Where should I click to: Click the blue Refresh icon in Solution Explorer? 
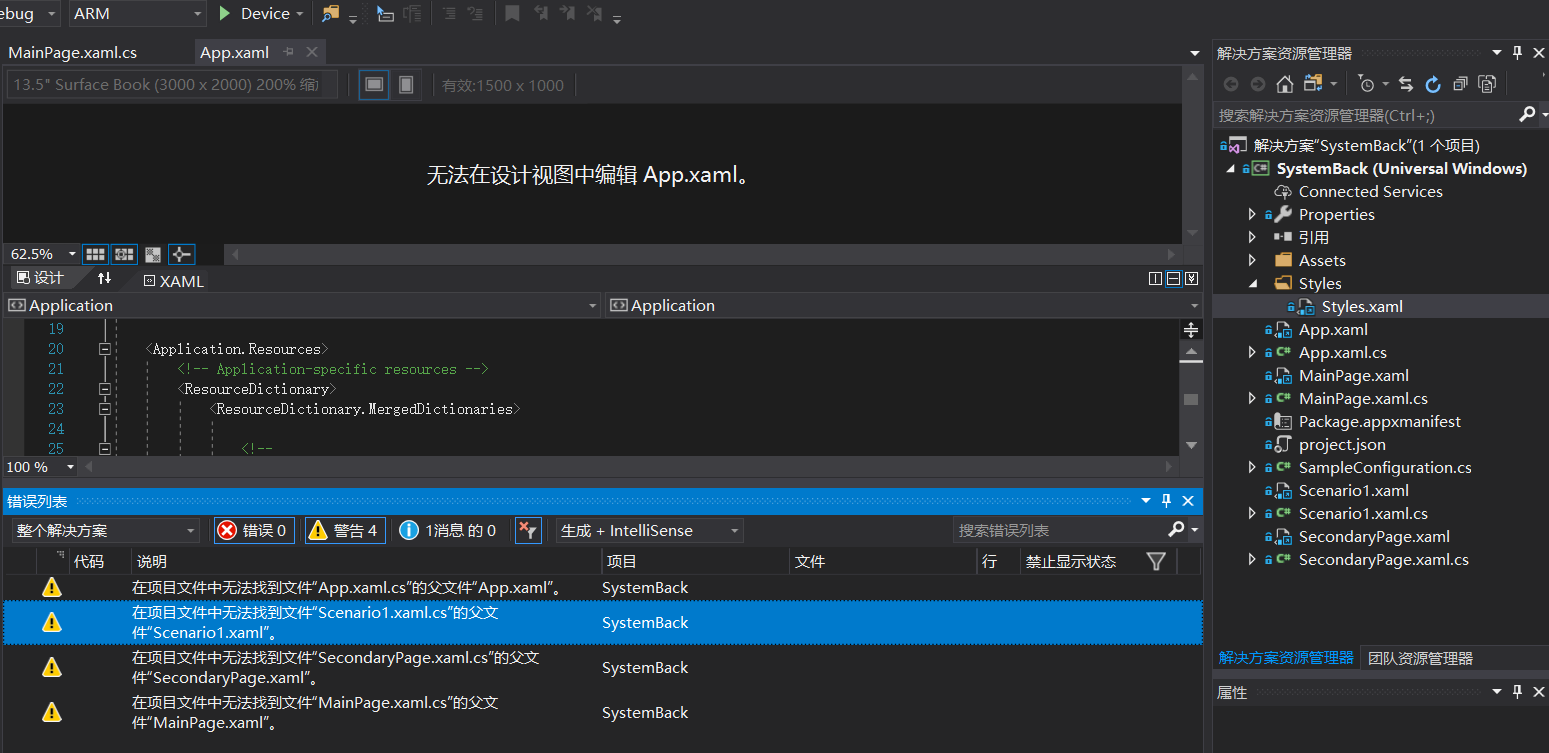(1433, 84)
